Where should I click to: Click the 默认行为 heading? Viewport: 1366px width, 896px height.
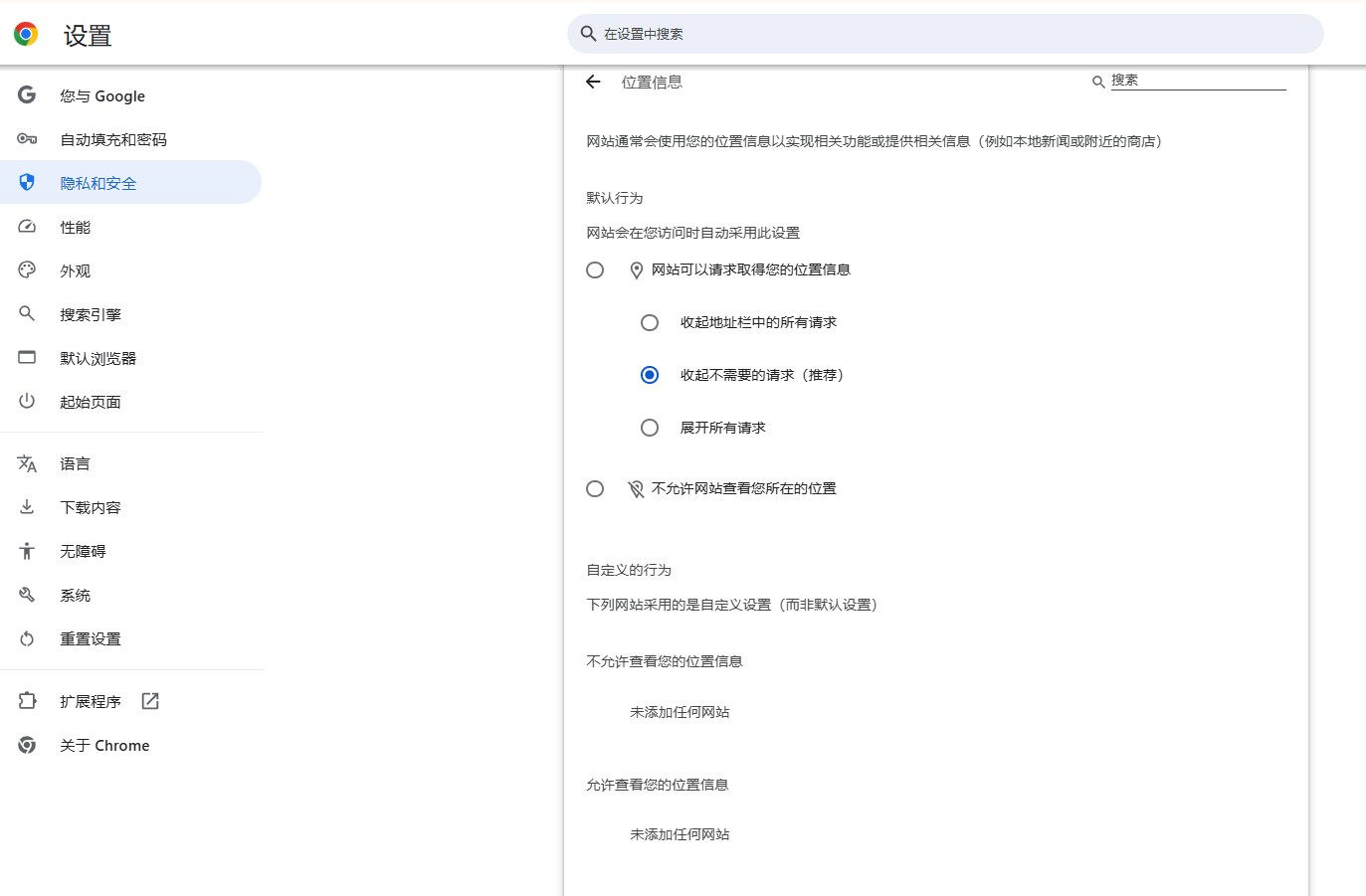pos(615,198)
